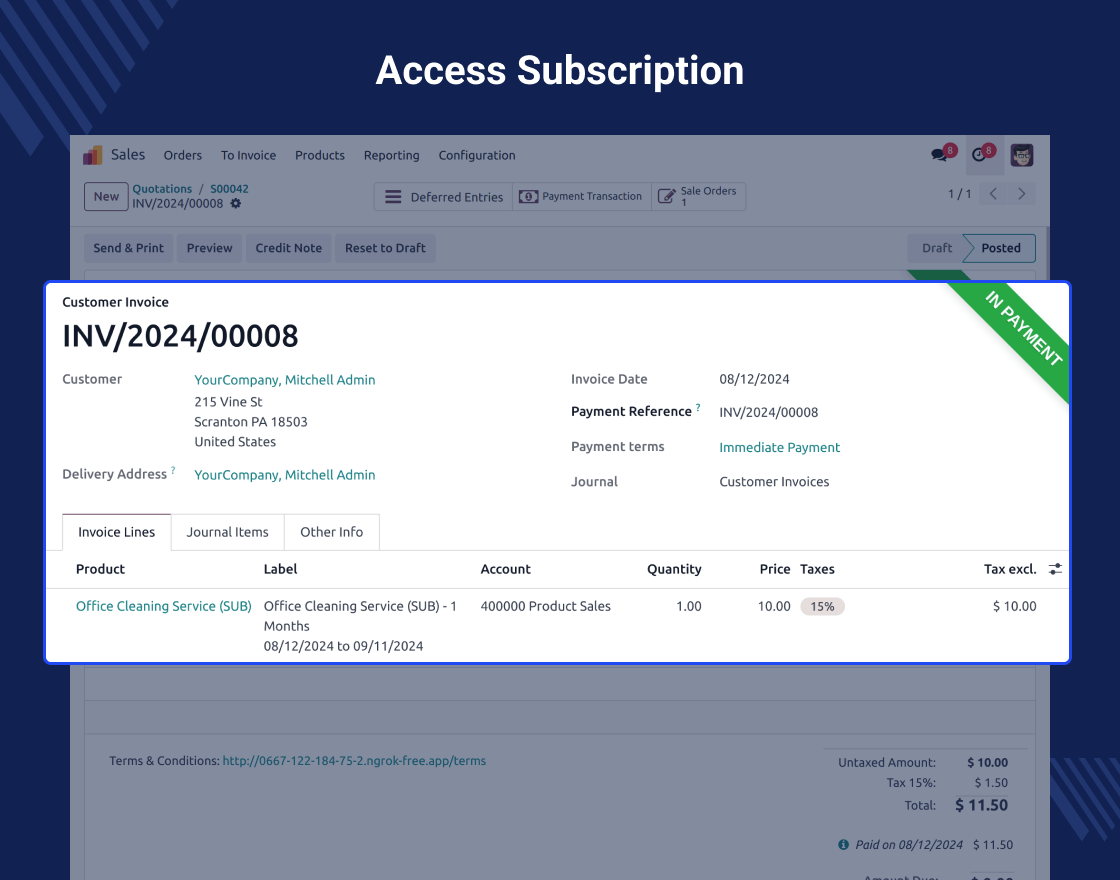This screenshot has height=880, width=1120.
Task: Open the Immediate Payment terms link
Action: [779, 447]
